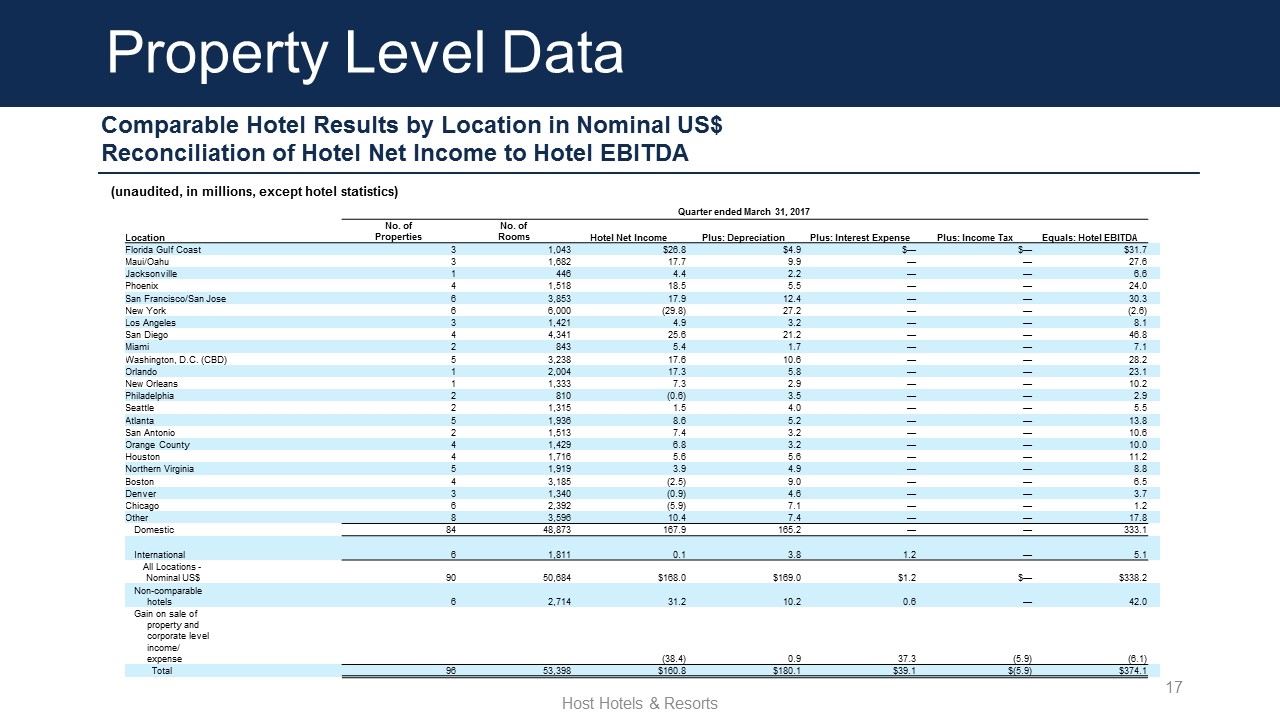
Task: Select the 'New Orleans' row label
Action: pyautogui.click(x=151, y=384)
